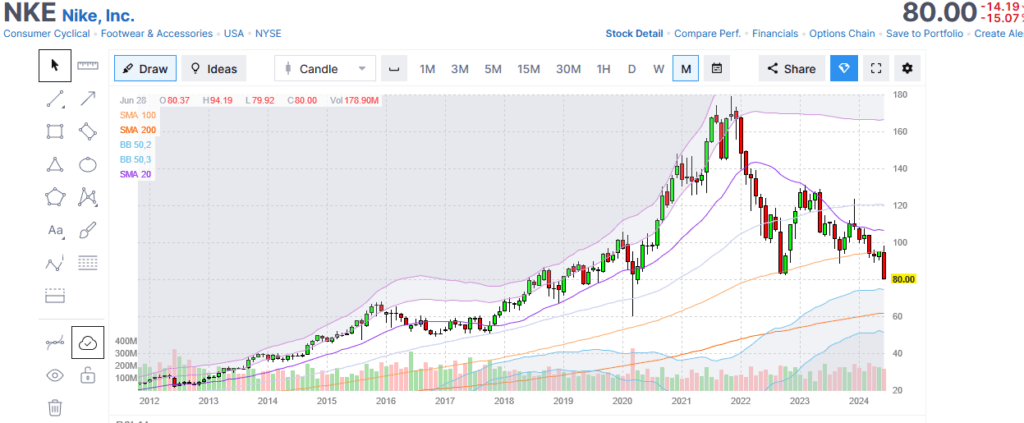The height and width of the screenshot is (423, 1024).
Task: Select the Fibonacci retracement grid tool
Action: (88, 262)
